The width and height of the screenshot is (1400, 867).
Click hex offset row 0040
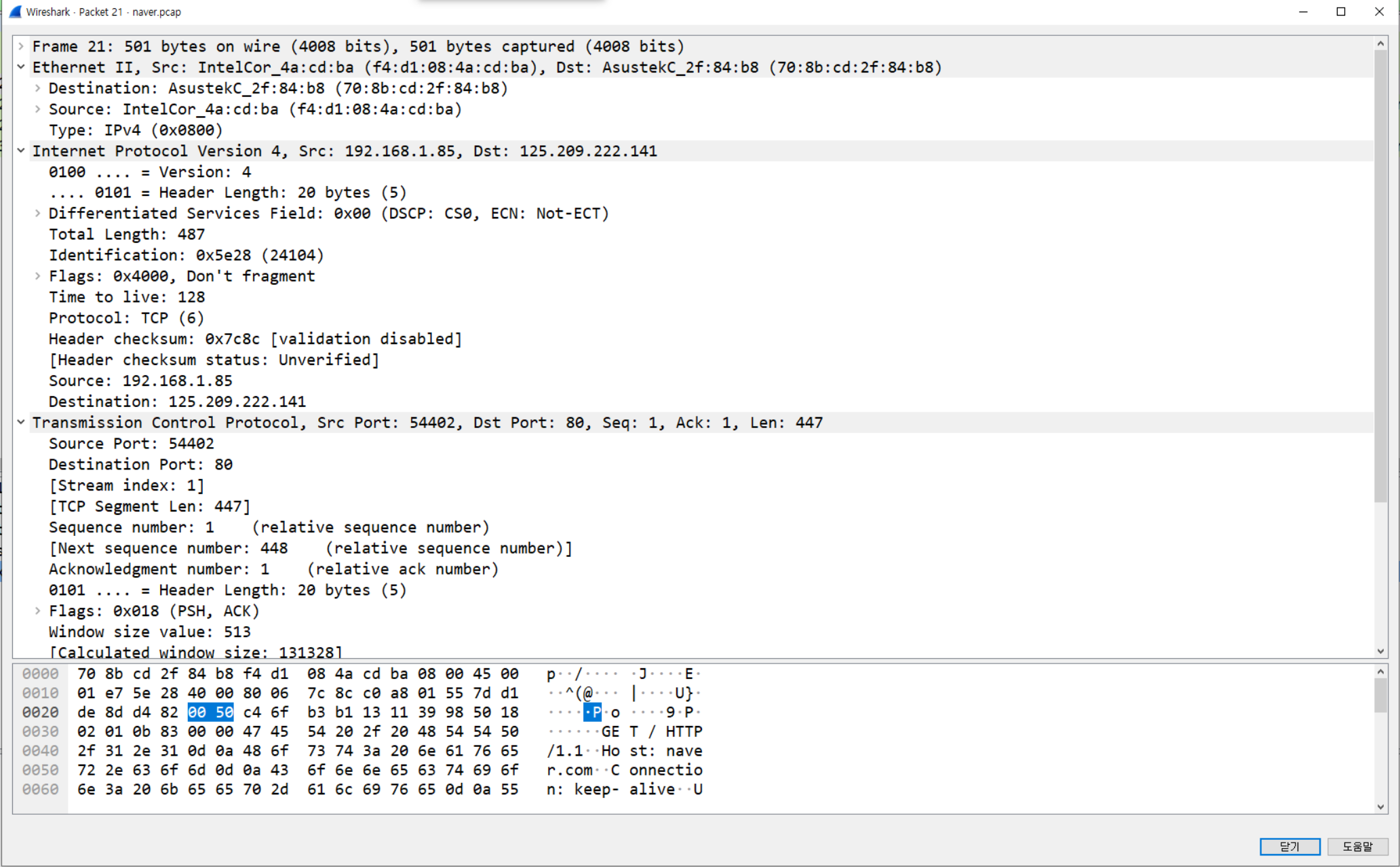click(40, 751)
